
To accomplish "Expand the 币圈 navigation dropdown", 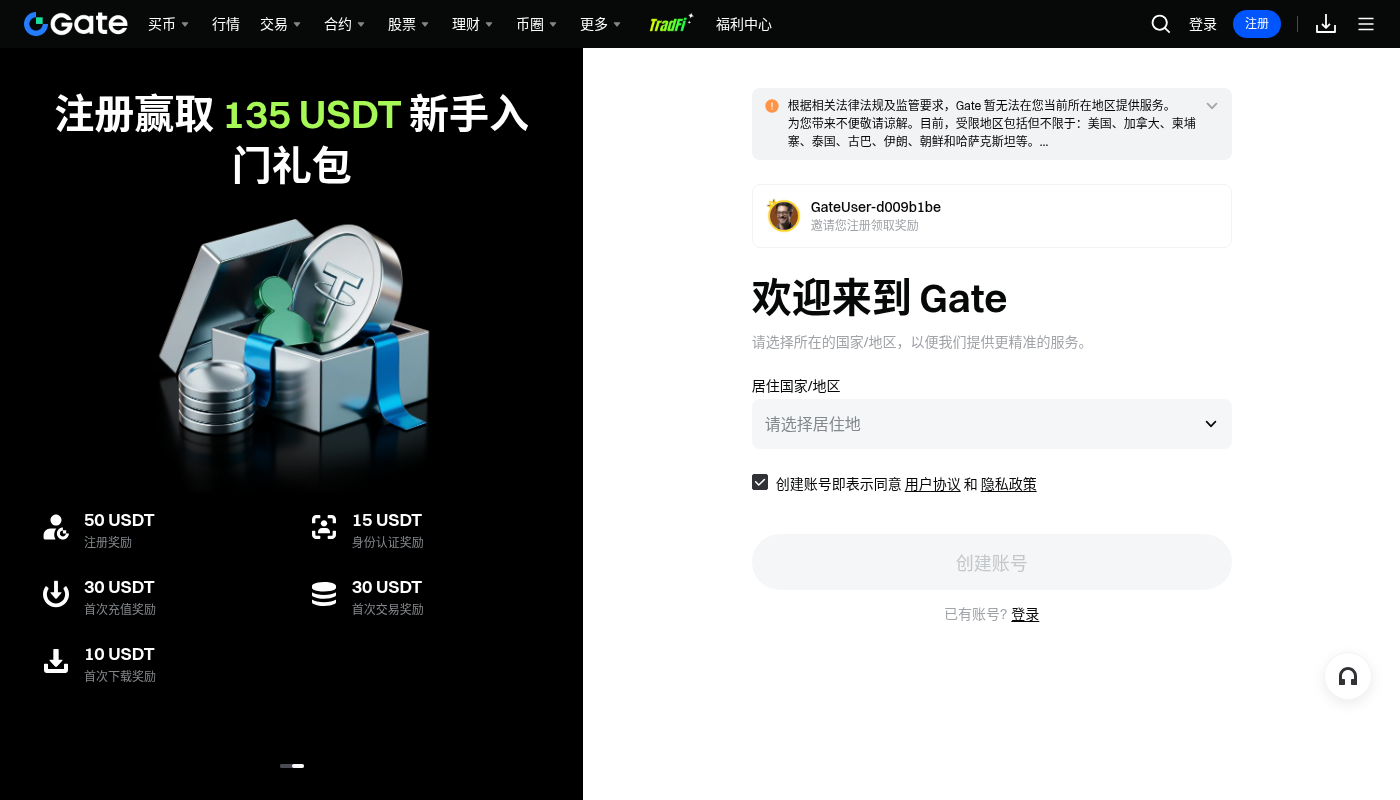I will coord(536,24).
